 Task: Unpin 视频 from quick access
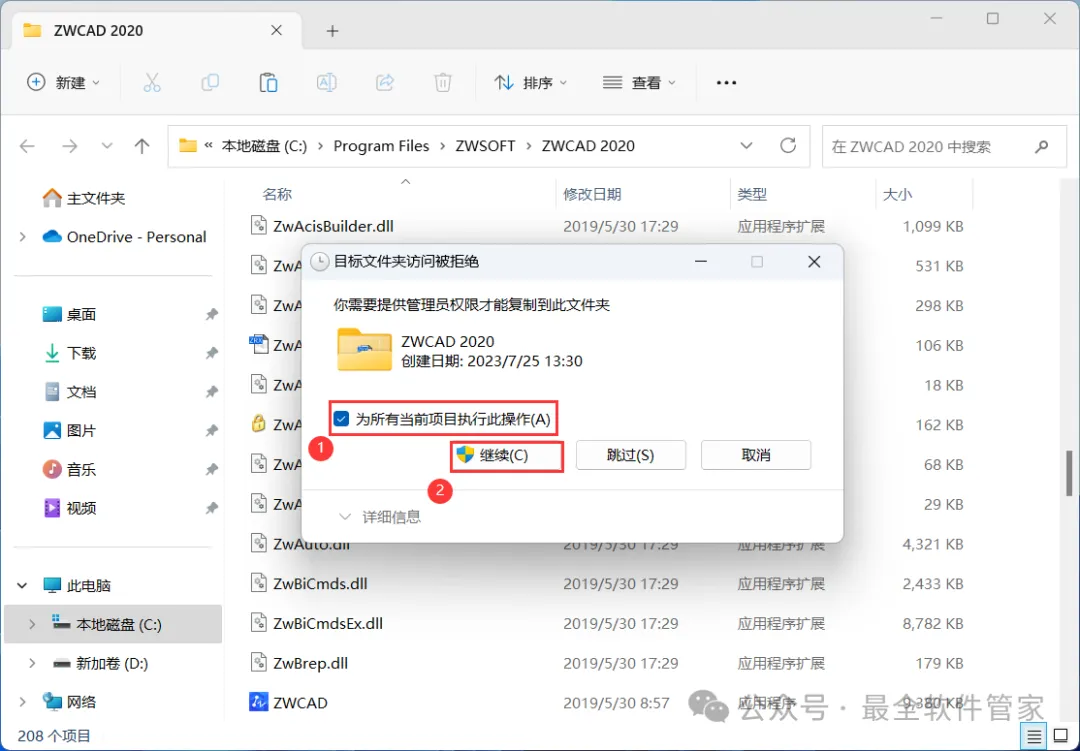(211, 508)
